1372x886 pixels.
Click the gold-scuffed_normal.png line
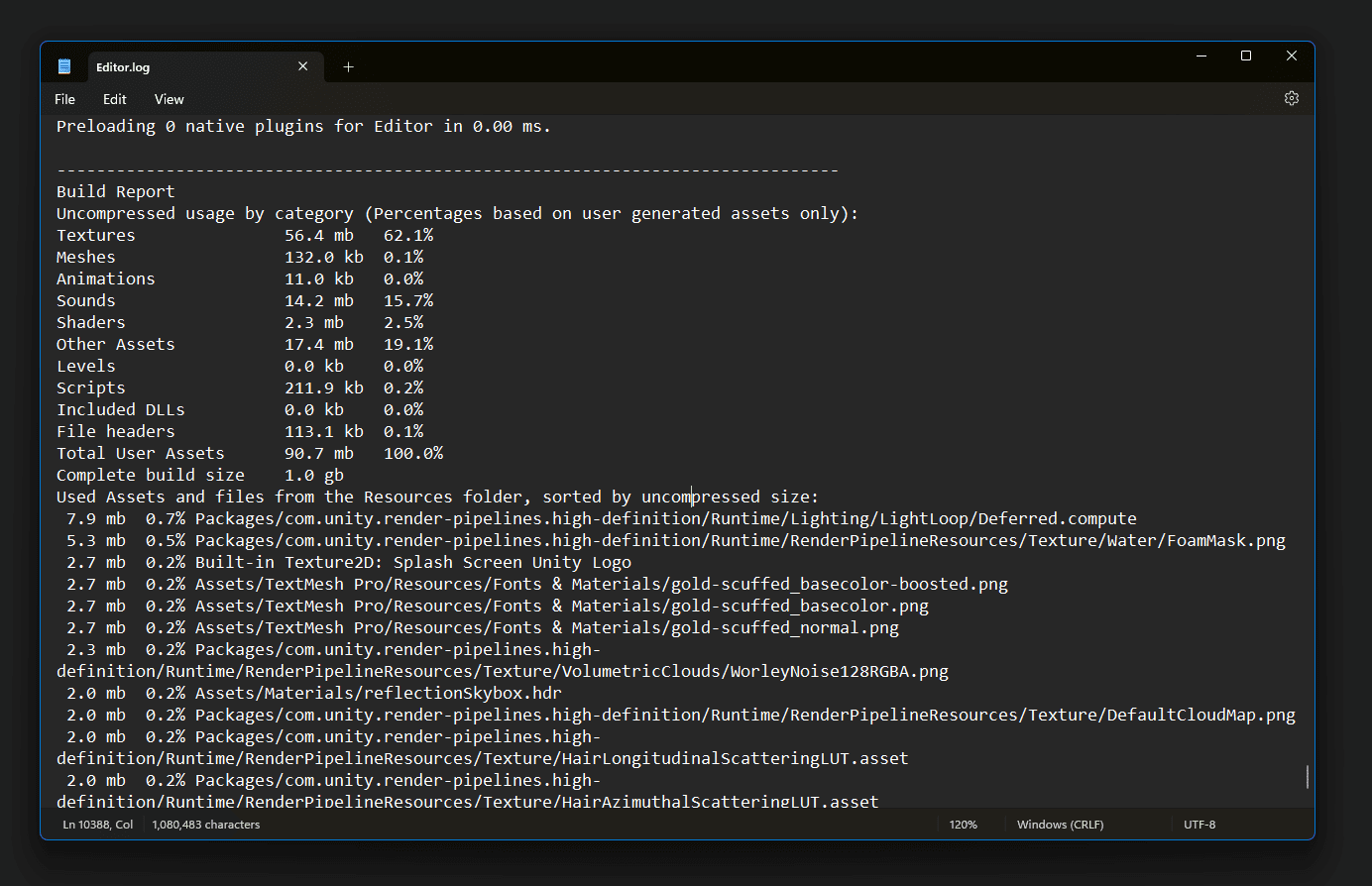483,627
